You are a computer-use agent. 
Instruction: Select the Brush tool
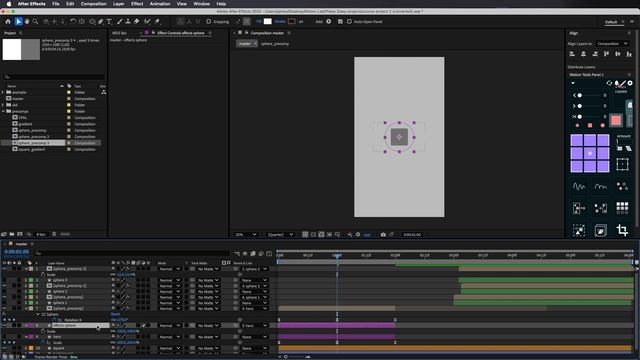pyautogui.click(x=120, y=21)
